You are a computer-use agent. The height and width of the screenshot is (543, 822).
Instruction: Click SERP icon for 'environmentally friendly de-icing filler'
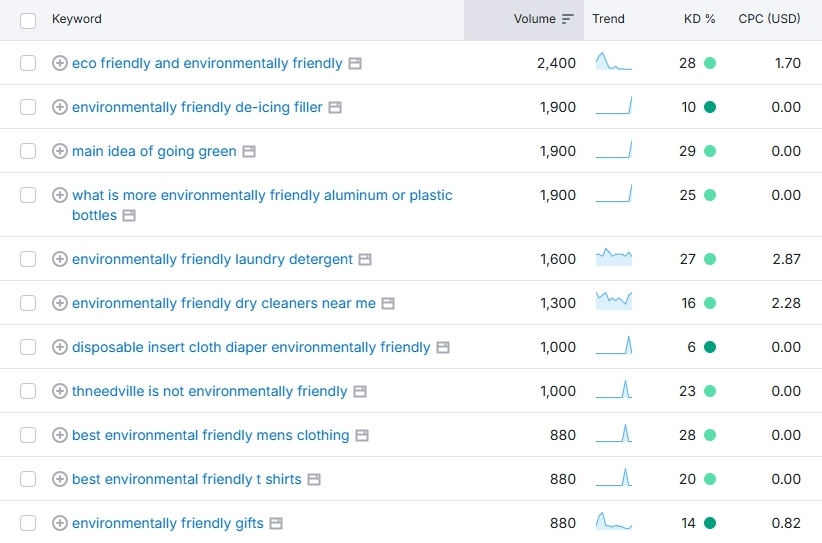tap(335, 107)
